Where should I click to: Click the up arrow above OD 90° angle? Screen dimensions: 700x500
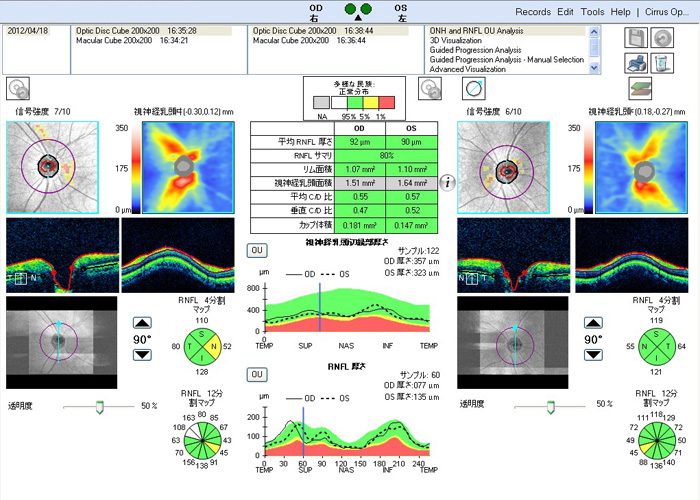[142, 323]
